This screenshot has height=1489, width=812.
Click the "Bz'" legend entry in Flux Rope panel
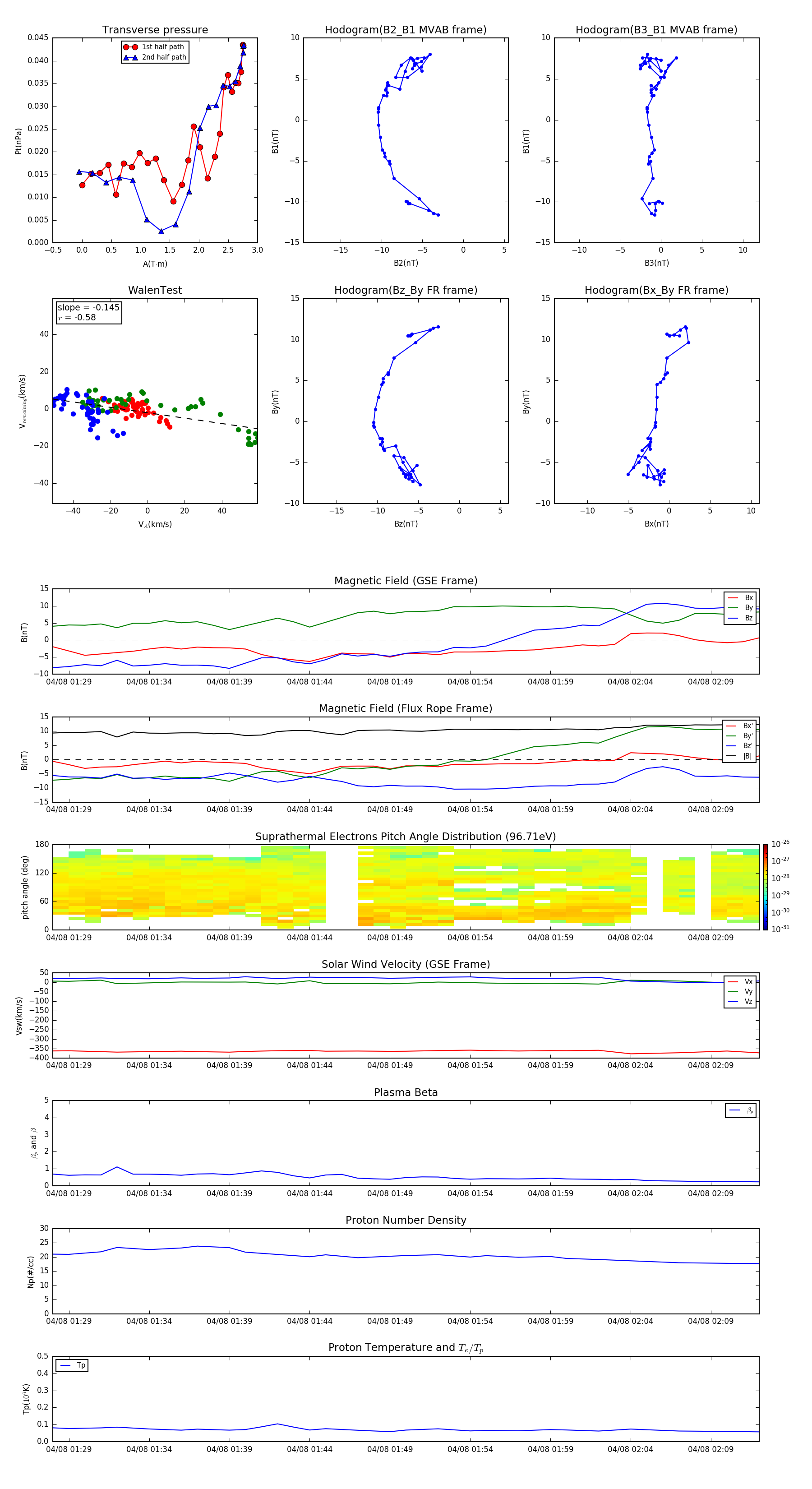740,746
